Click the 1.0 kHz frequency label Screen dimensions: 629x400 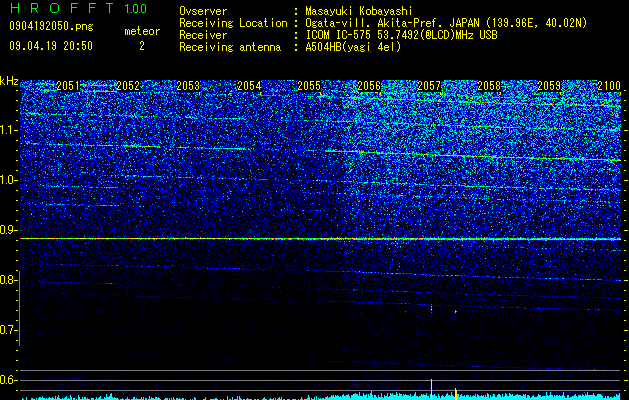[9, 180]
